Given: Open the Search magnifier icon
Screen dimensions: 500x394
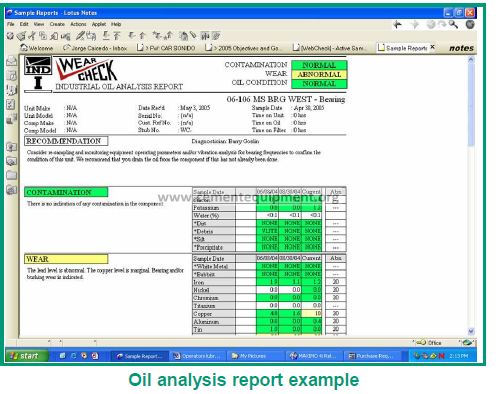Looking at the screenshot, I should tap(453, 24).
